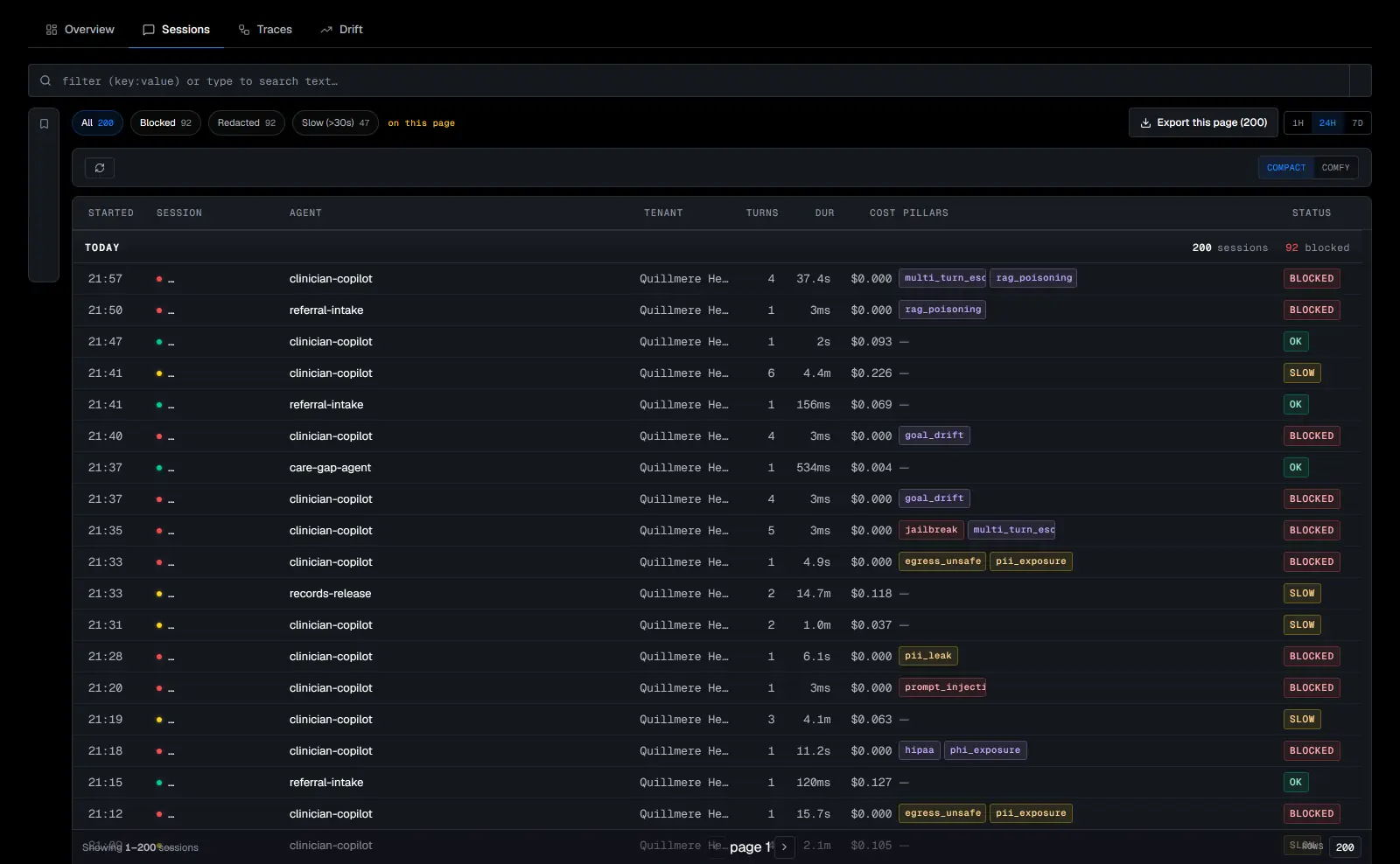Screen dimensions: 1400x864
Task: Click the refresh icon button
Action: [100, 168]
